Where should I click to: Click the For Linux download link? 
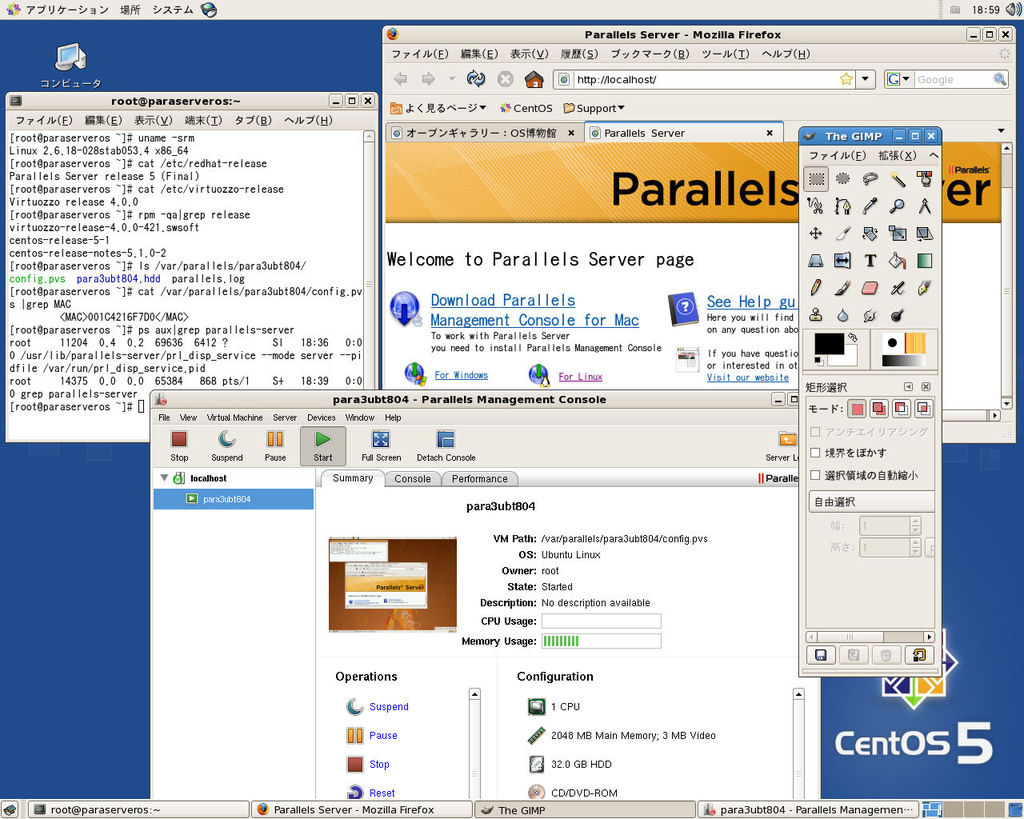[x=580, y=376]
